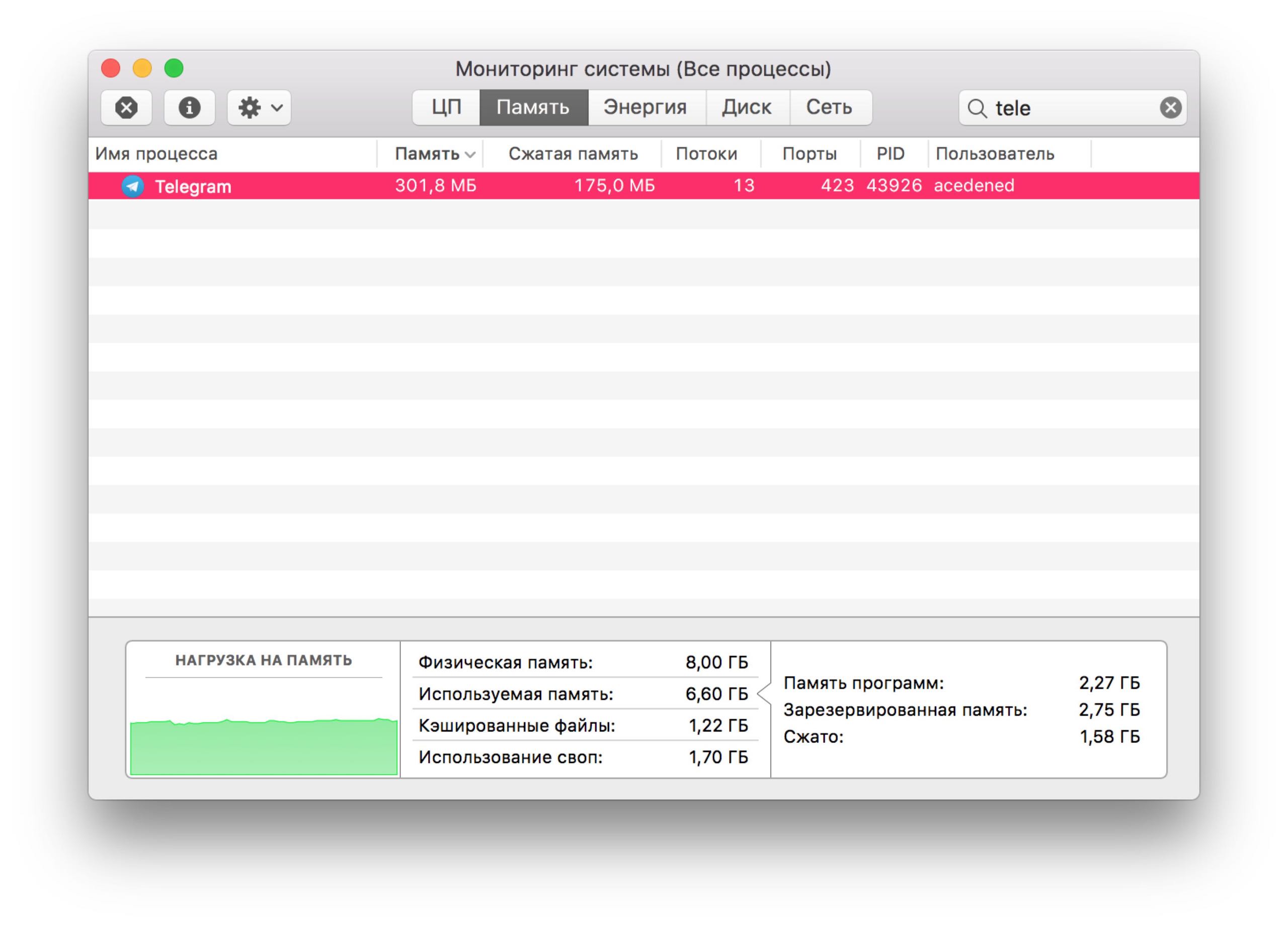Clear the 'tele' search field text

click(x=1170, y=107)
